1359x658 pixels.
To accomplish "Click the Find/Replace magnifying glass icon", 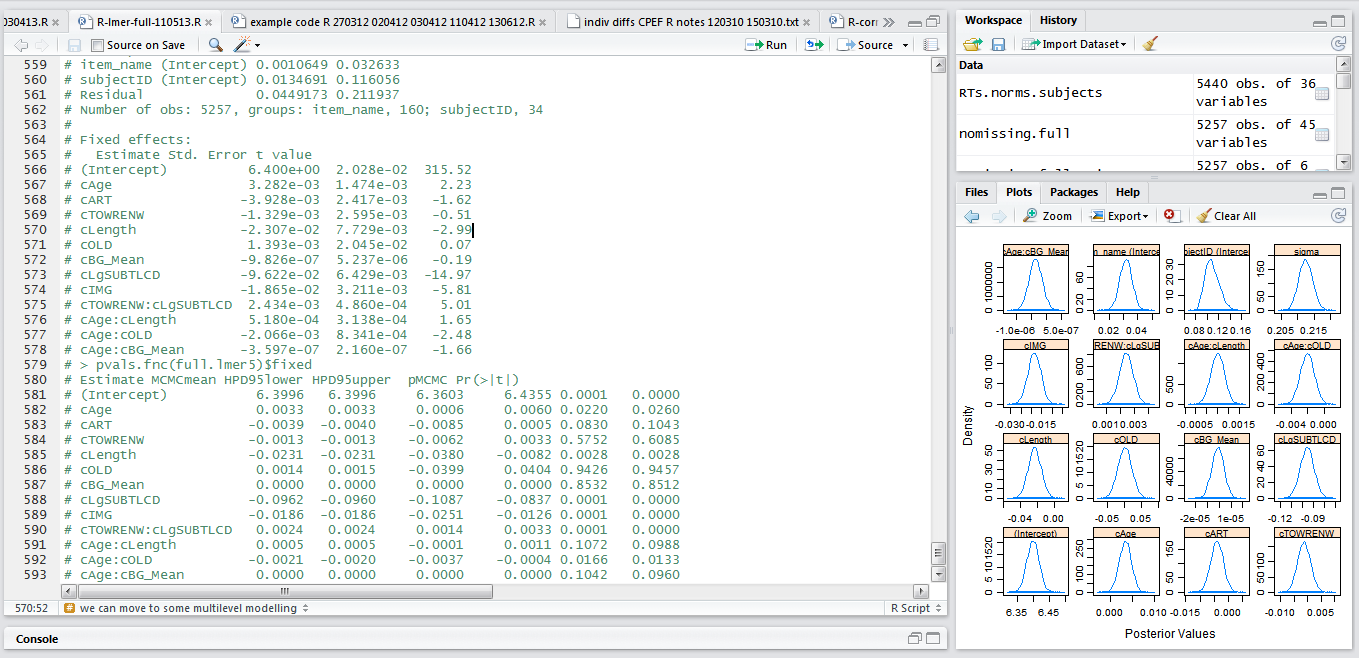I will pos(215,45).
